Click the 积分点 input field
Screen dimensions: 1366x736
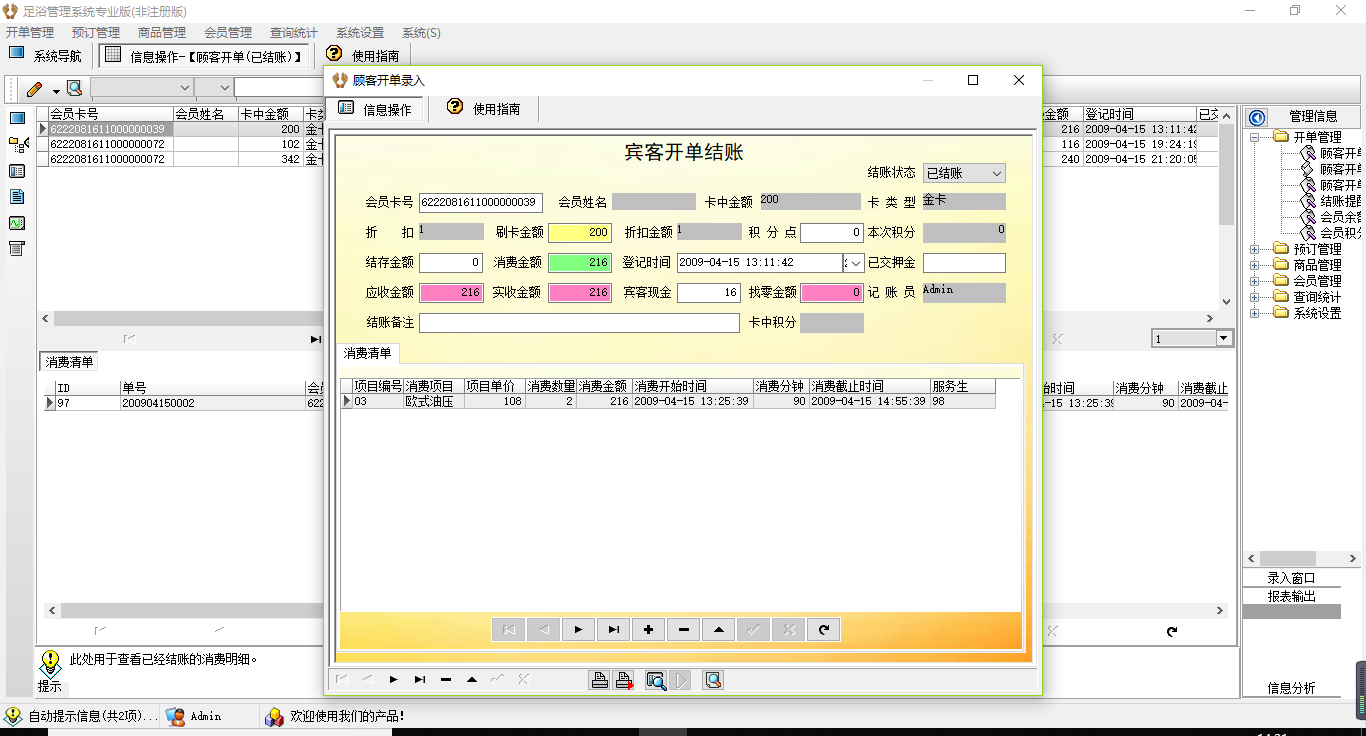tap(832, 233)
